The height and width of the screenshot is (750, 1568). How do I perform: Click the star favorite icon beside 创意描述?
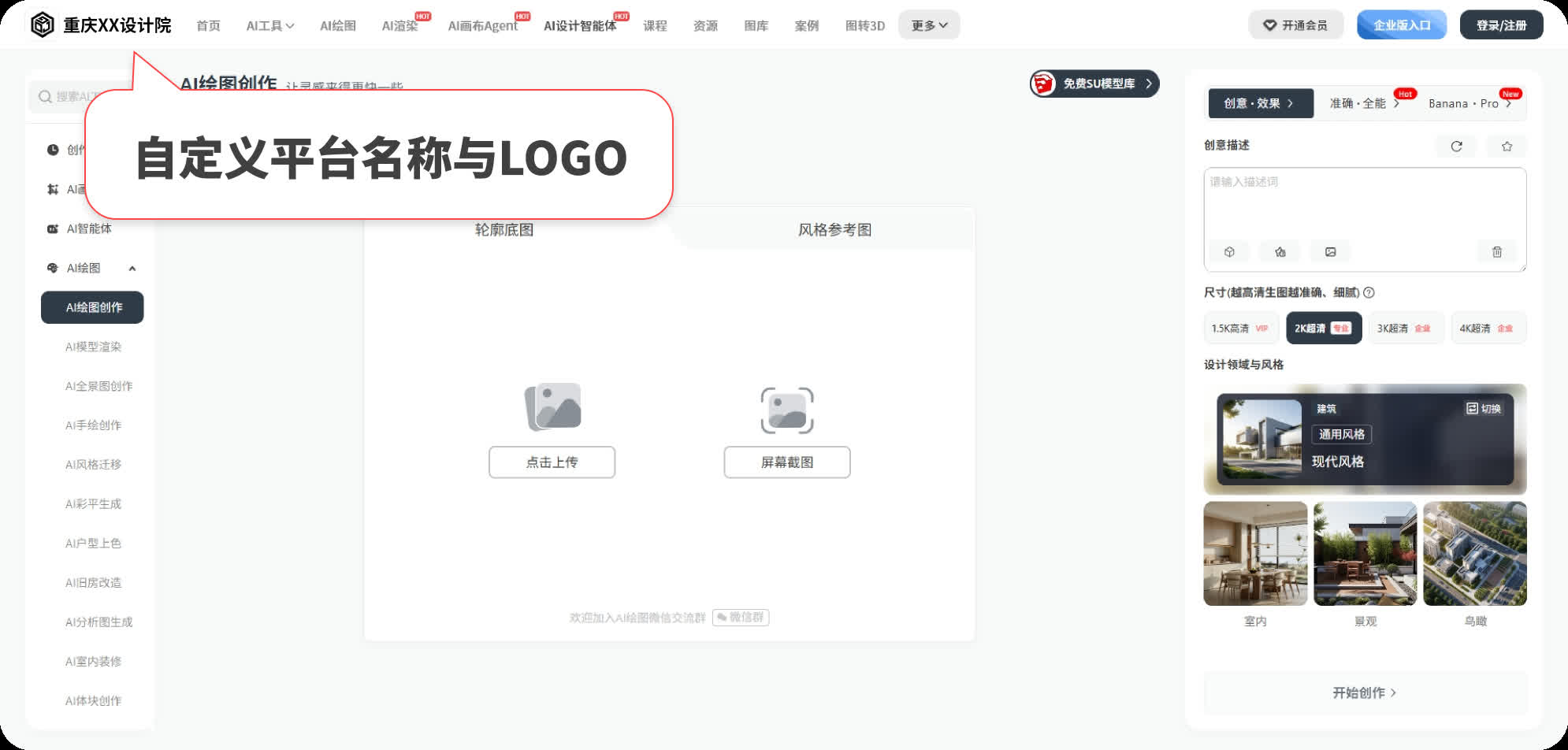[x=1507, y=146]
